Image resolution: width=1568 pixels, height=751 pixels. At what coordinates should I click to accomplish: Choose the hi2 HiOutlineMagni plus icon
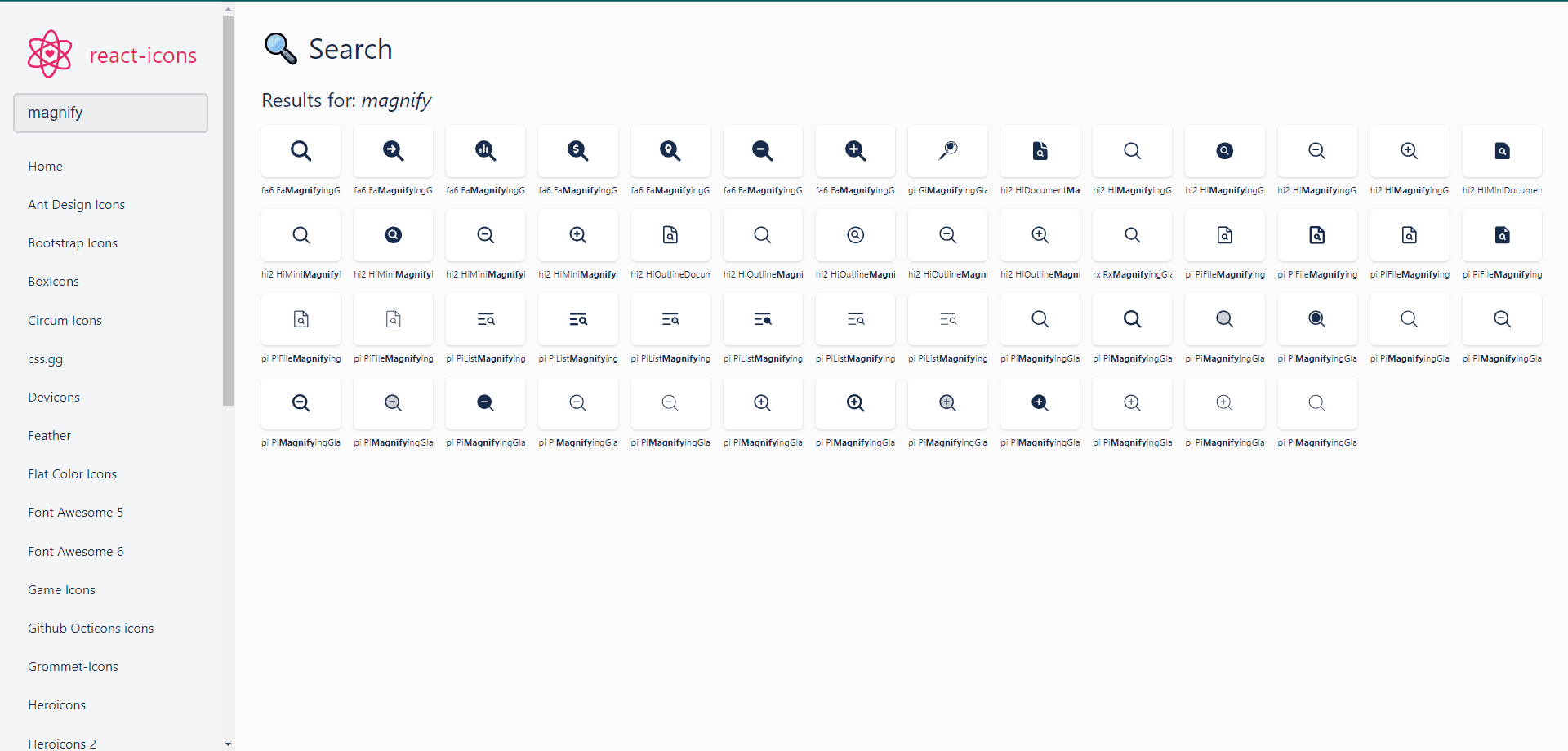[x=1040, y=235]
